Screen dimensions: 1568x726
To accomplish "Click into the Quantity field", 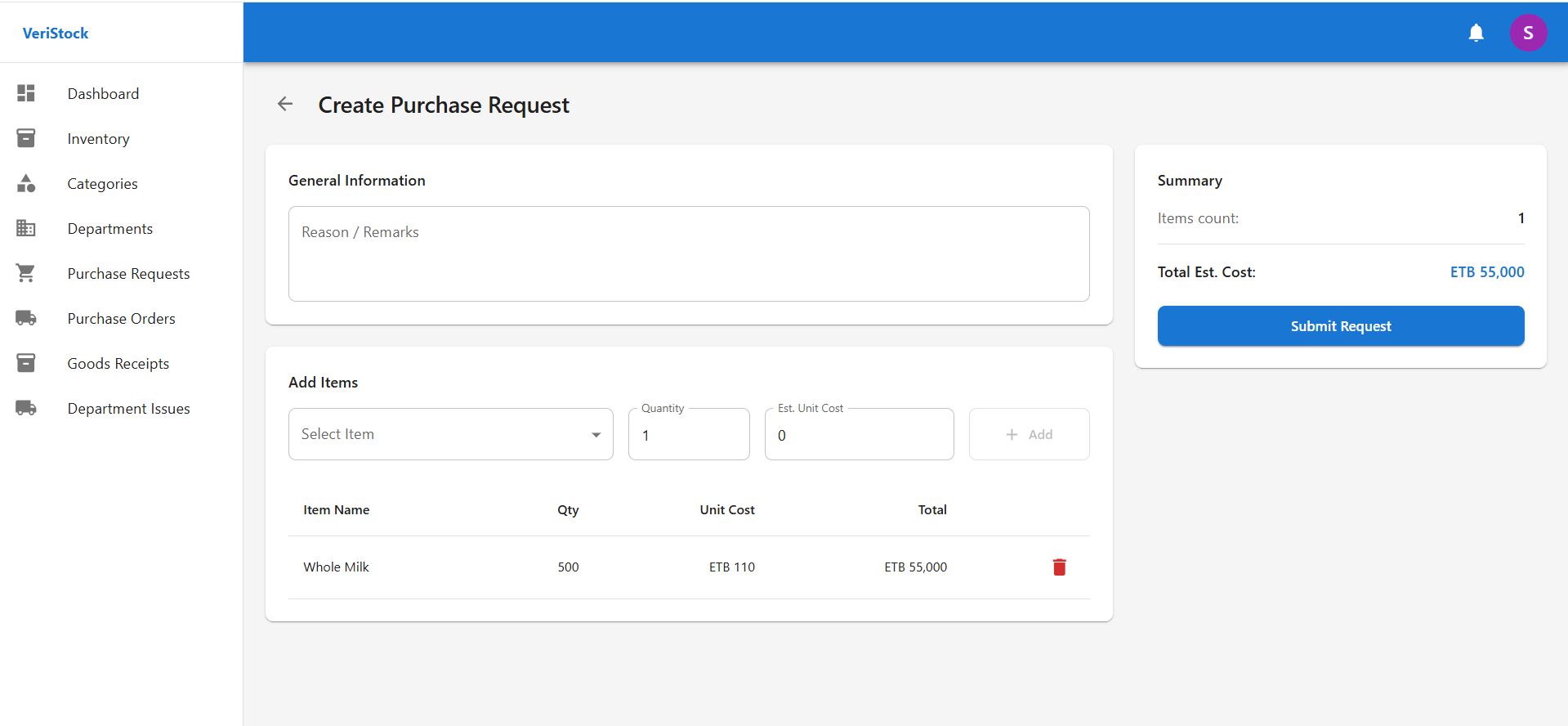I will [x=688, y=436].
